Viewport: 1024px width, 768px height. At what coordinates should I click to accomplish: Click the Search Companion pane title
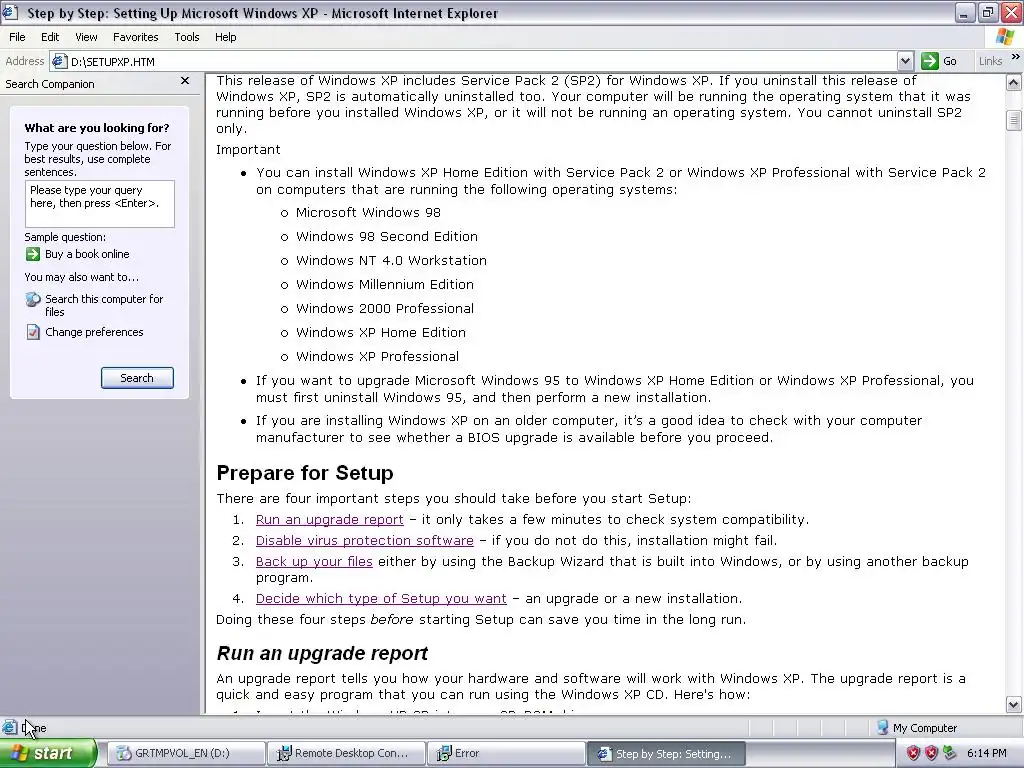click(50, 84)
